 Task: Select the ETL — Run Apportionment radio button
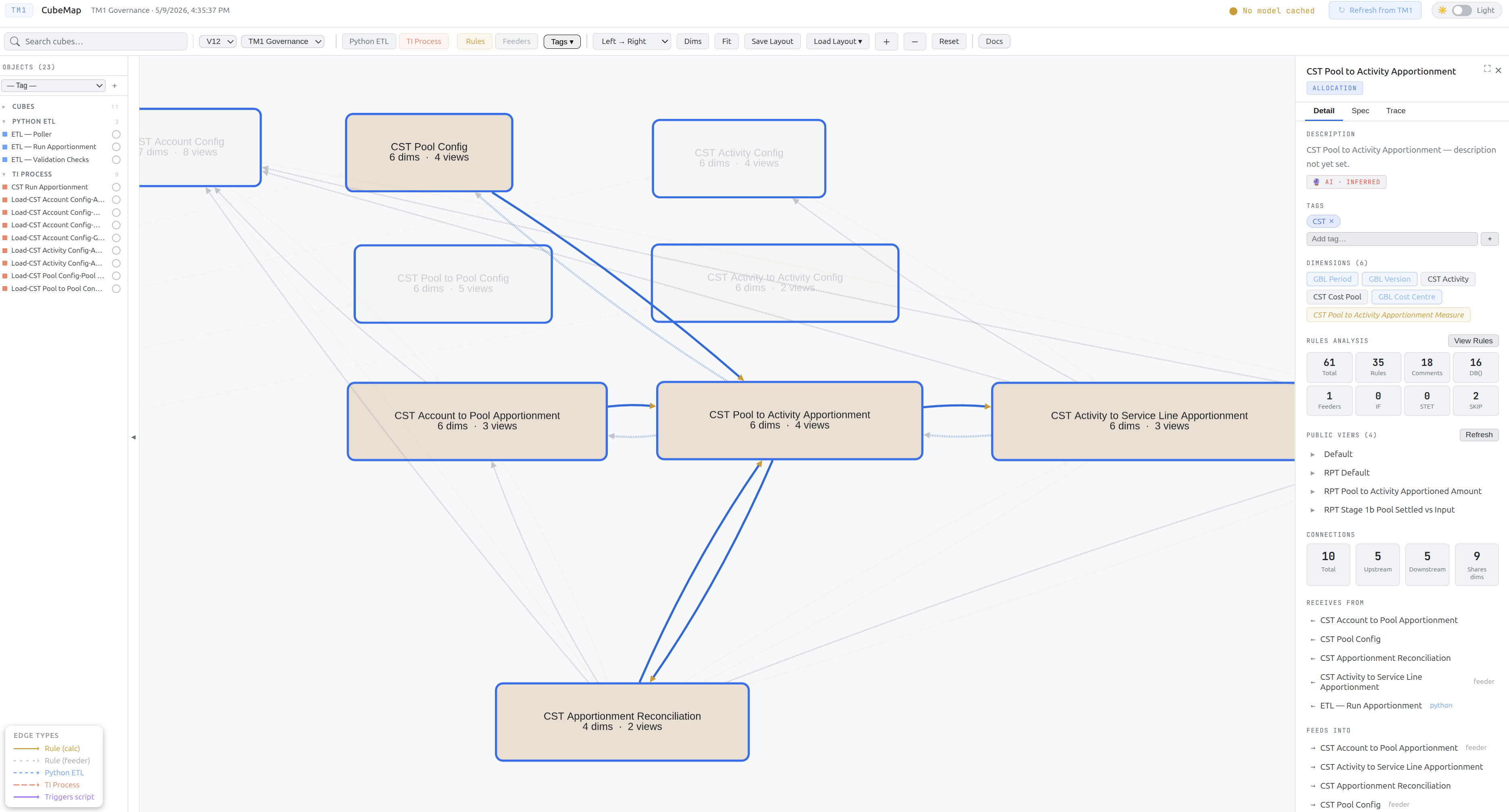pos(116,147)
